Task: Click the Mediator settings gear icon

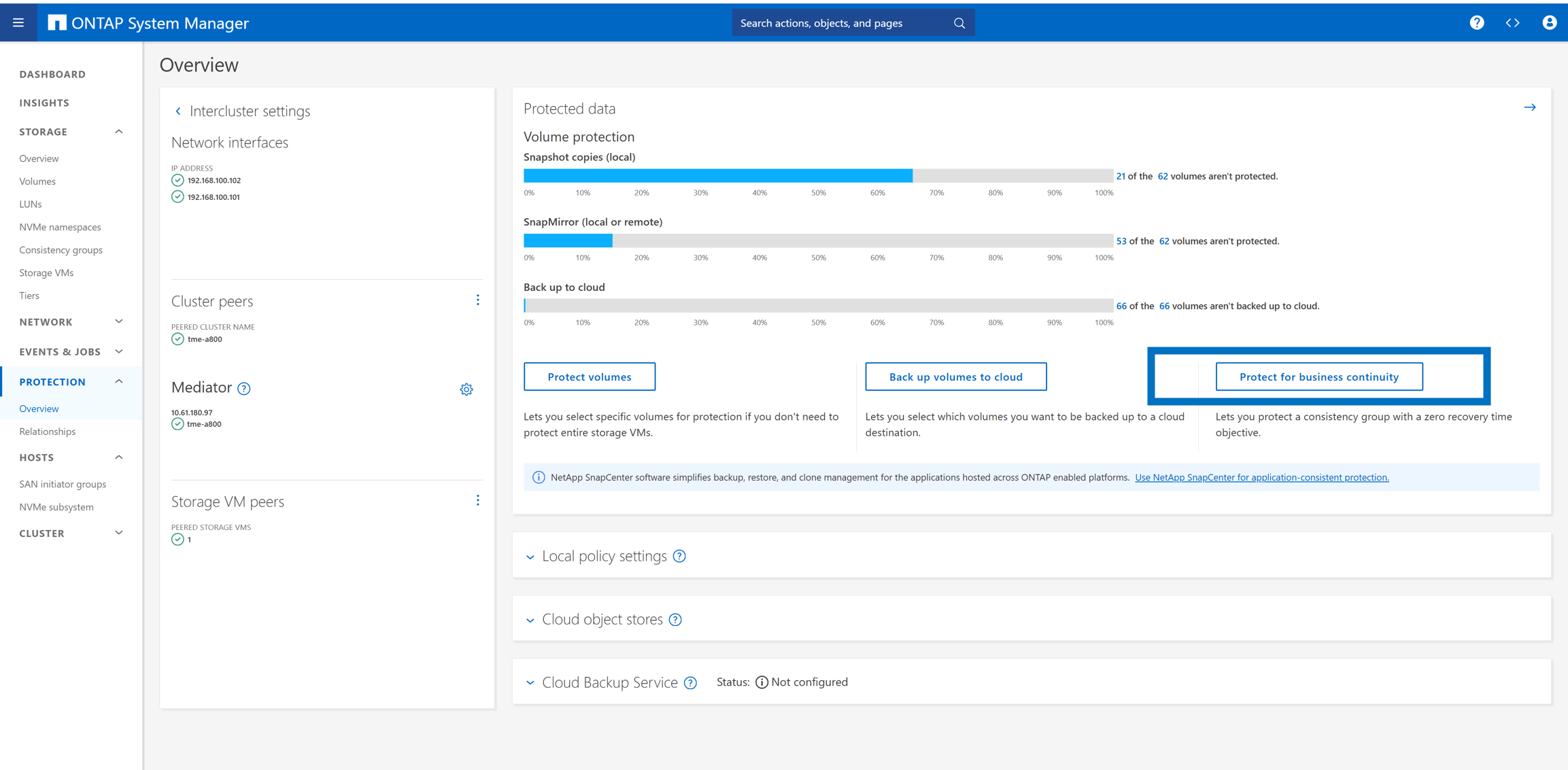Action: pos(466,389)
